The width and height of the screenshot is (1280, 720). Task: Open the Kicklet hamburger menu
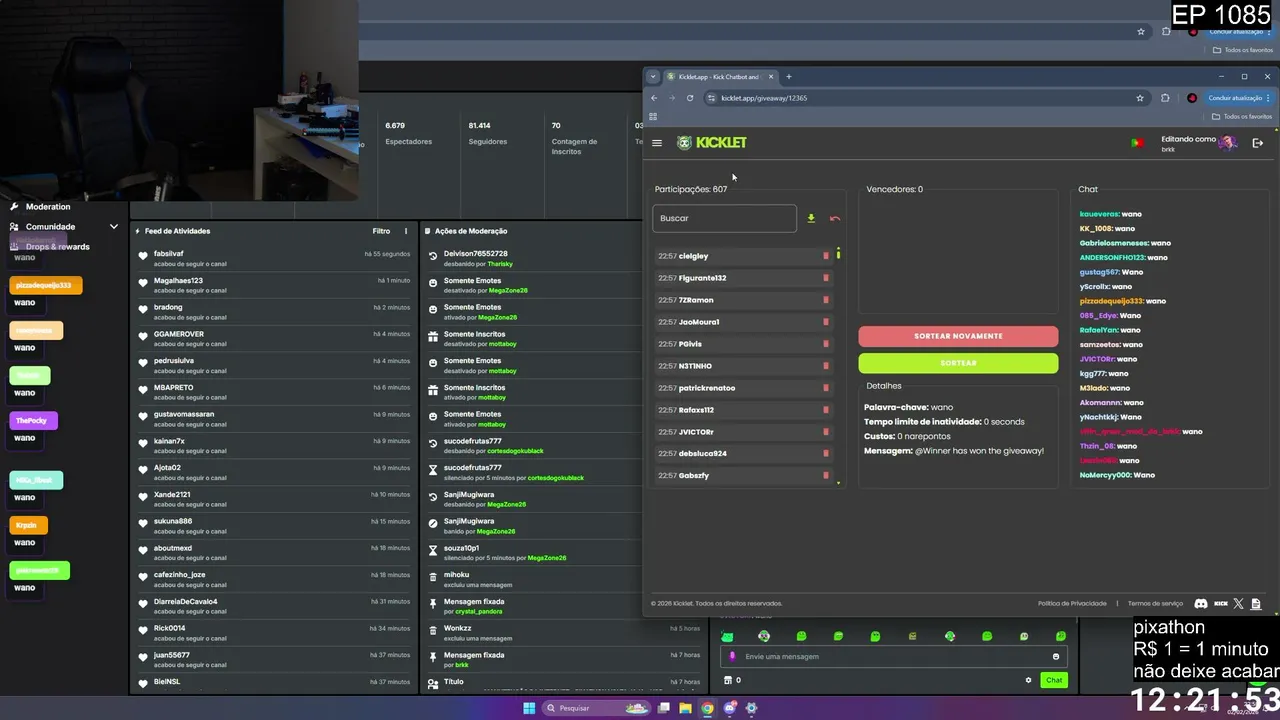click(x=657, y=143)
